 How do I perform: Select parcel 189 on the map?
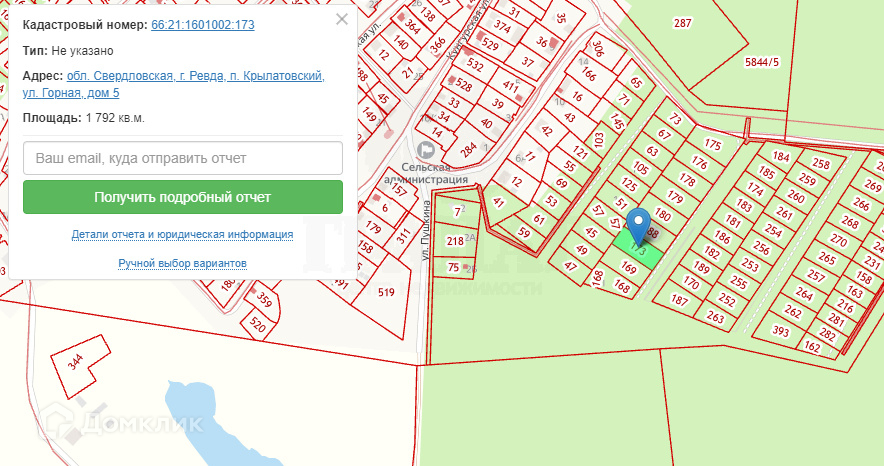click(x=701, y=267)
